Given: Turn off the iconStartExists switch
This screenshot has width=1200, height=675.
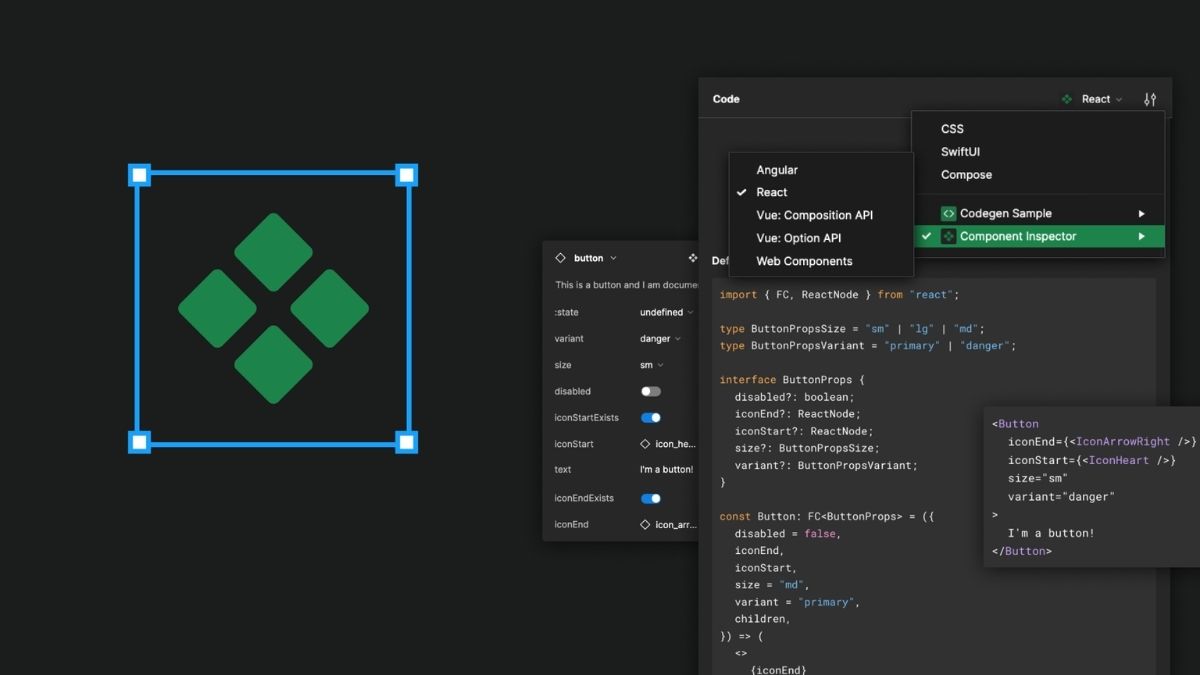Looking at the screenshot, I should click(651, 418).
